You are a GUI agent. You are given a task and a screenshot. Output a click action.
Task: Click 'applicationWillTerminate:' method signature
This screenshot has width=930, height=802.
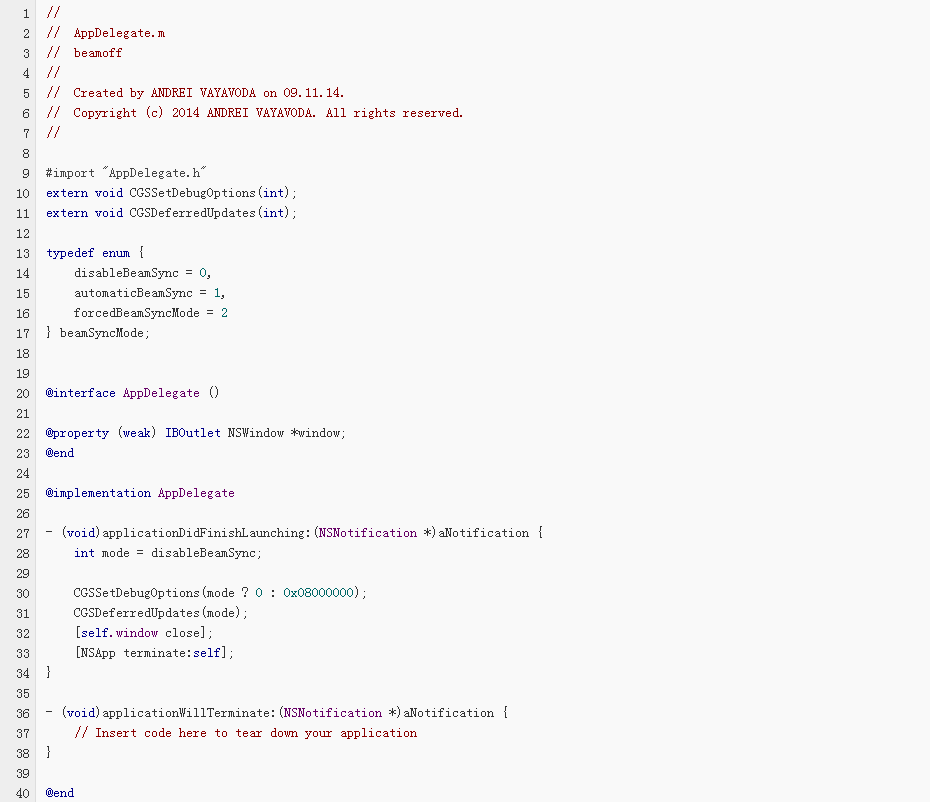(x=277, y=712)
